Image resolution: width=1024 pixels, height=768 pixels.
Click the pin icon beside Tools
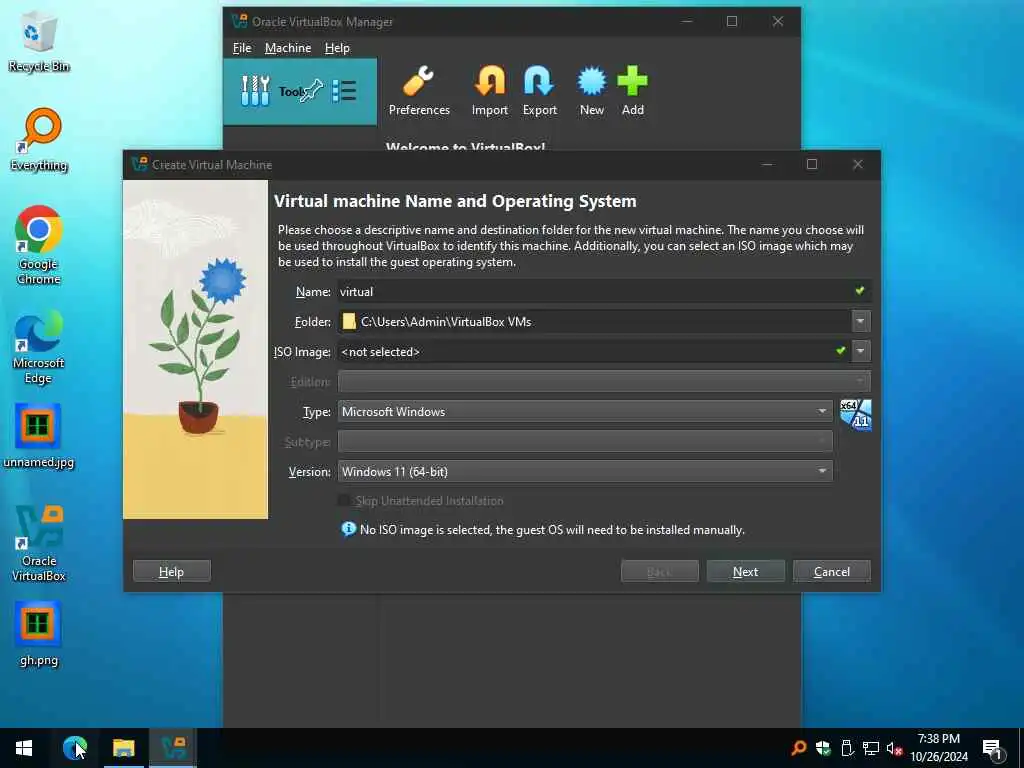(311, 91)
